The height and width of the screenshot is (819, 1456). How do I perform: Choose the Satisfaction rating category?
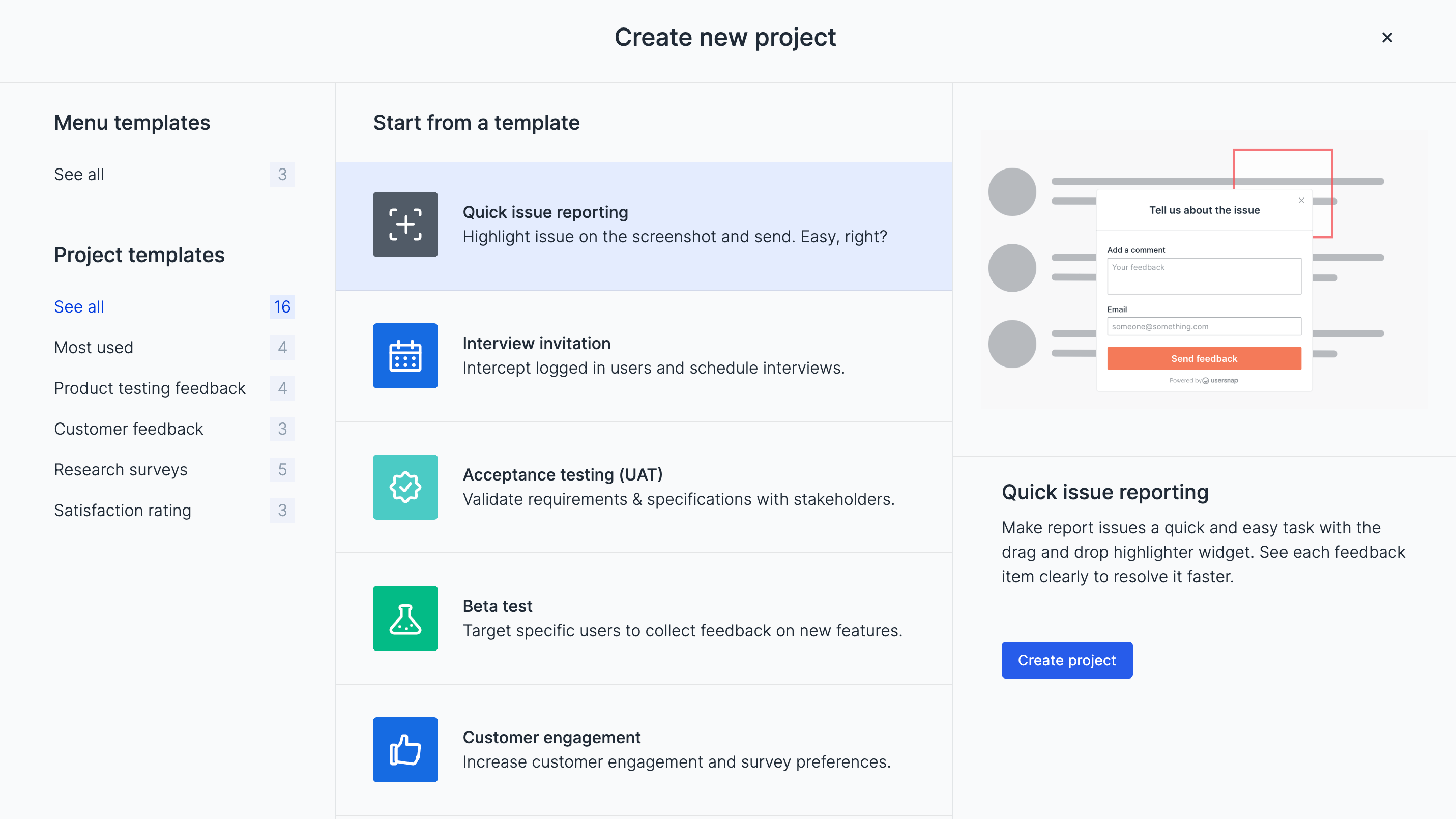[x=123, y=510]
